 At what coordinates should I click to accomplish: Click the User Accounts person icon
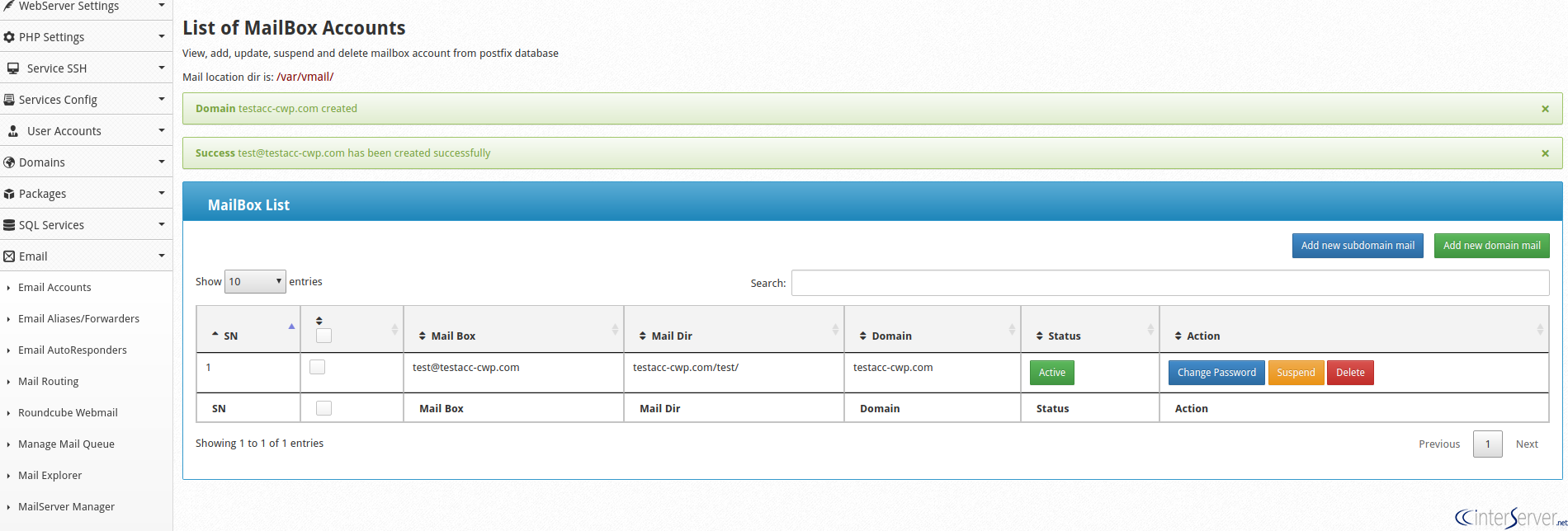pos(13,131)
